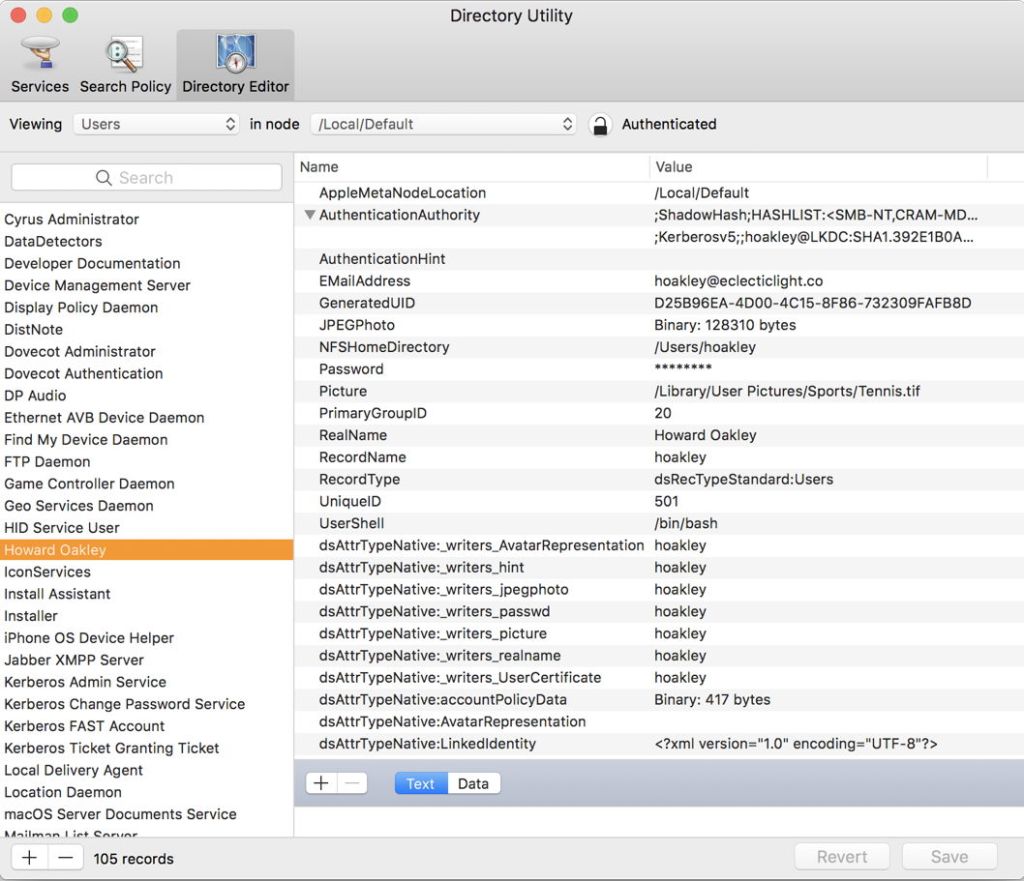Select HID Service User
The image size is (1024, 881).
[146, 528]
